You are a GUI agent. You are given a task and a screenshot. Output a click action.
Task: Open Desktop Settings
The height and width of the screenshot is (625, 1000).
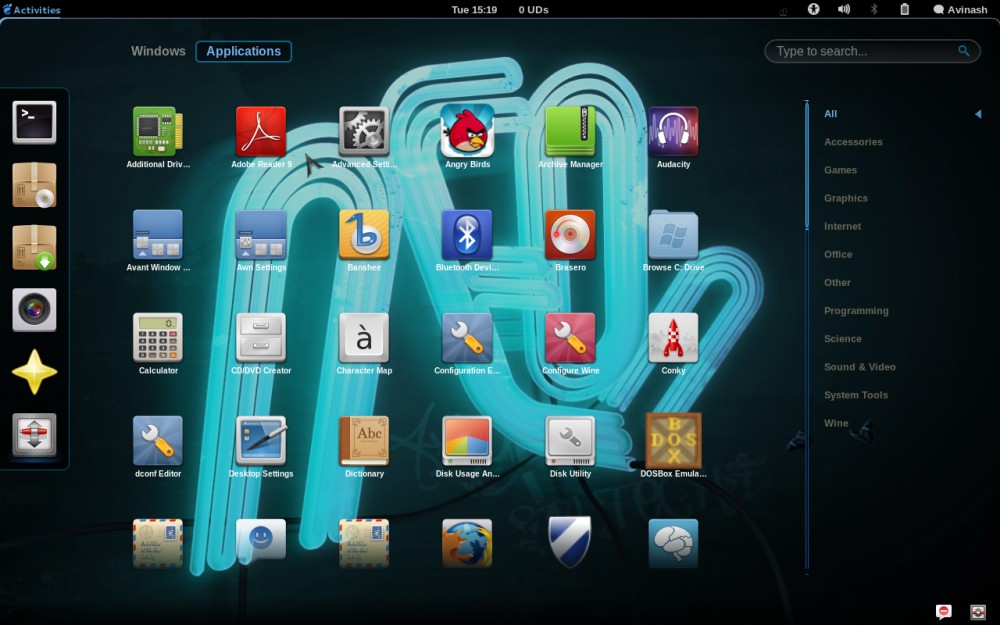(x=261, y=441)
